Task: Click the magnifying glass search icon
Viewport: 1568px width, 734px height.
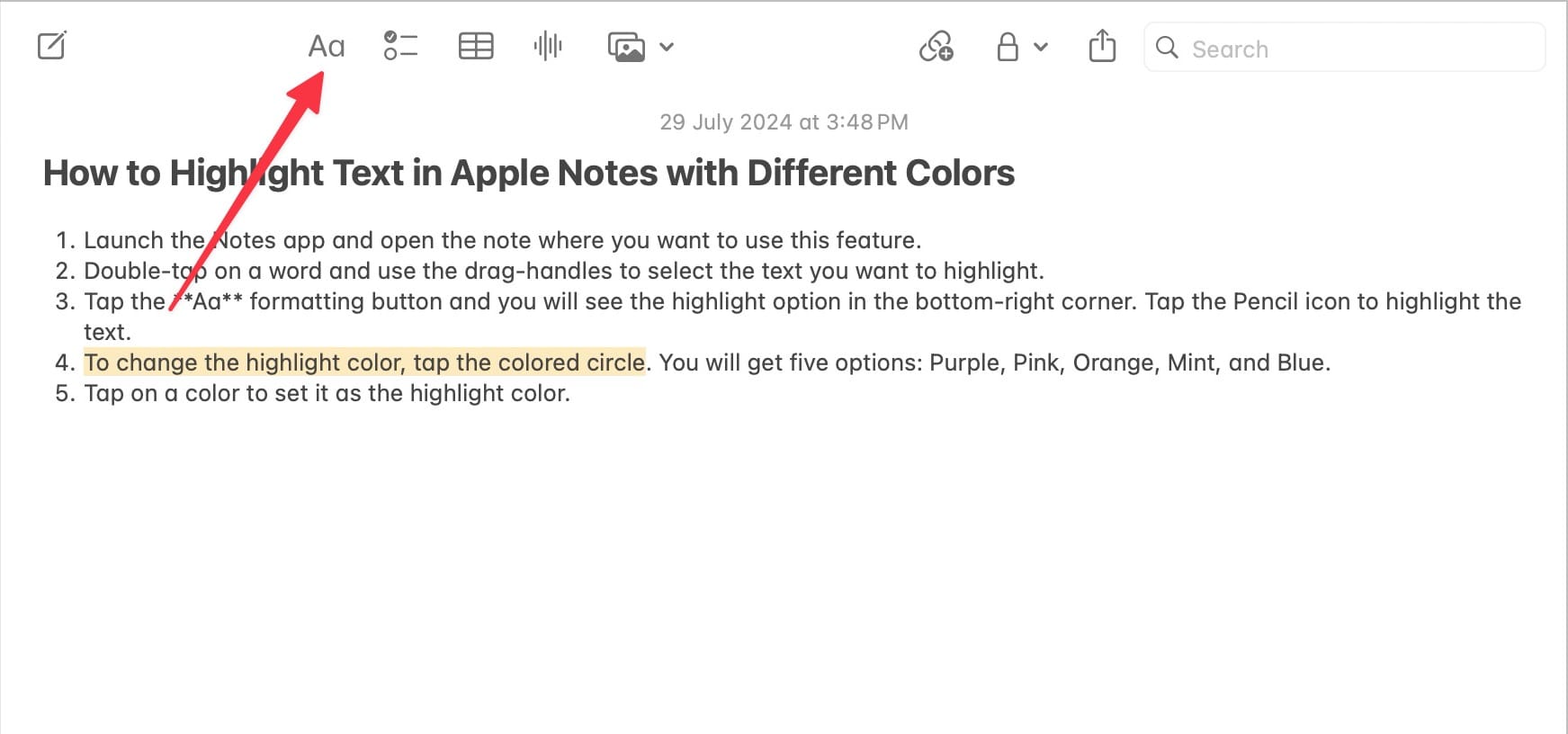Action: coord(1167,48)
